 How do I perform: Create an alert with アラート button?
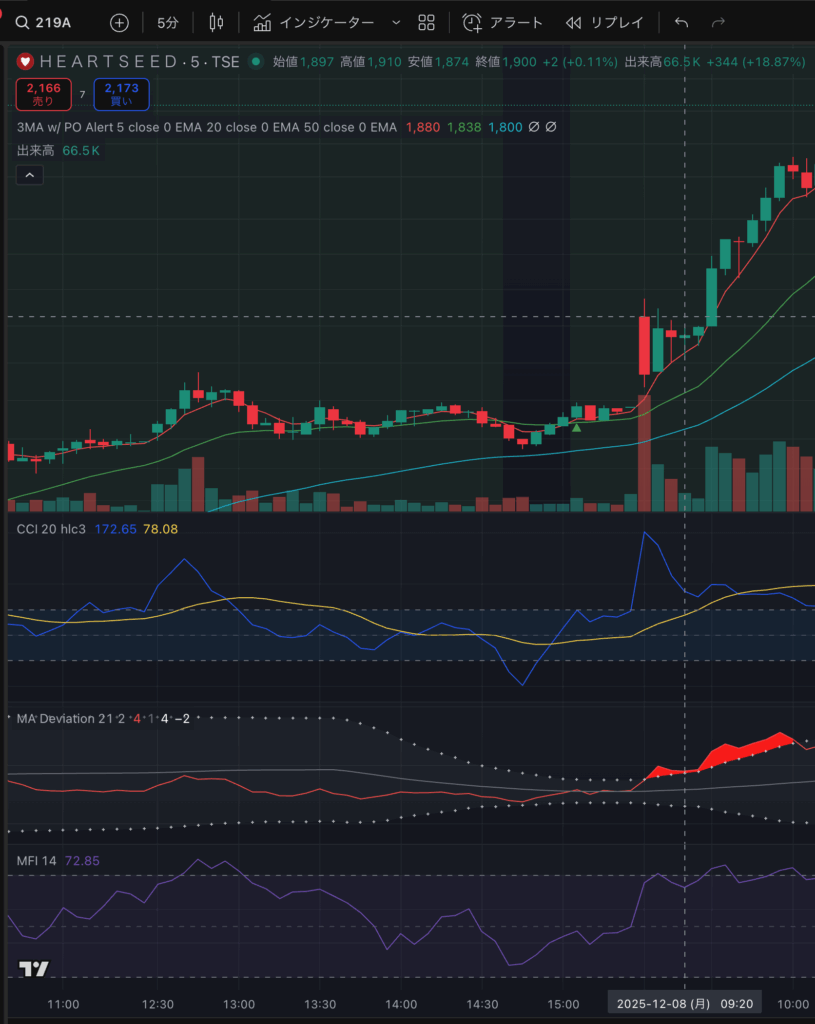point(503,22)
